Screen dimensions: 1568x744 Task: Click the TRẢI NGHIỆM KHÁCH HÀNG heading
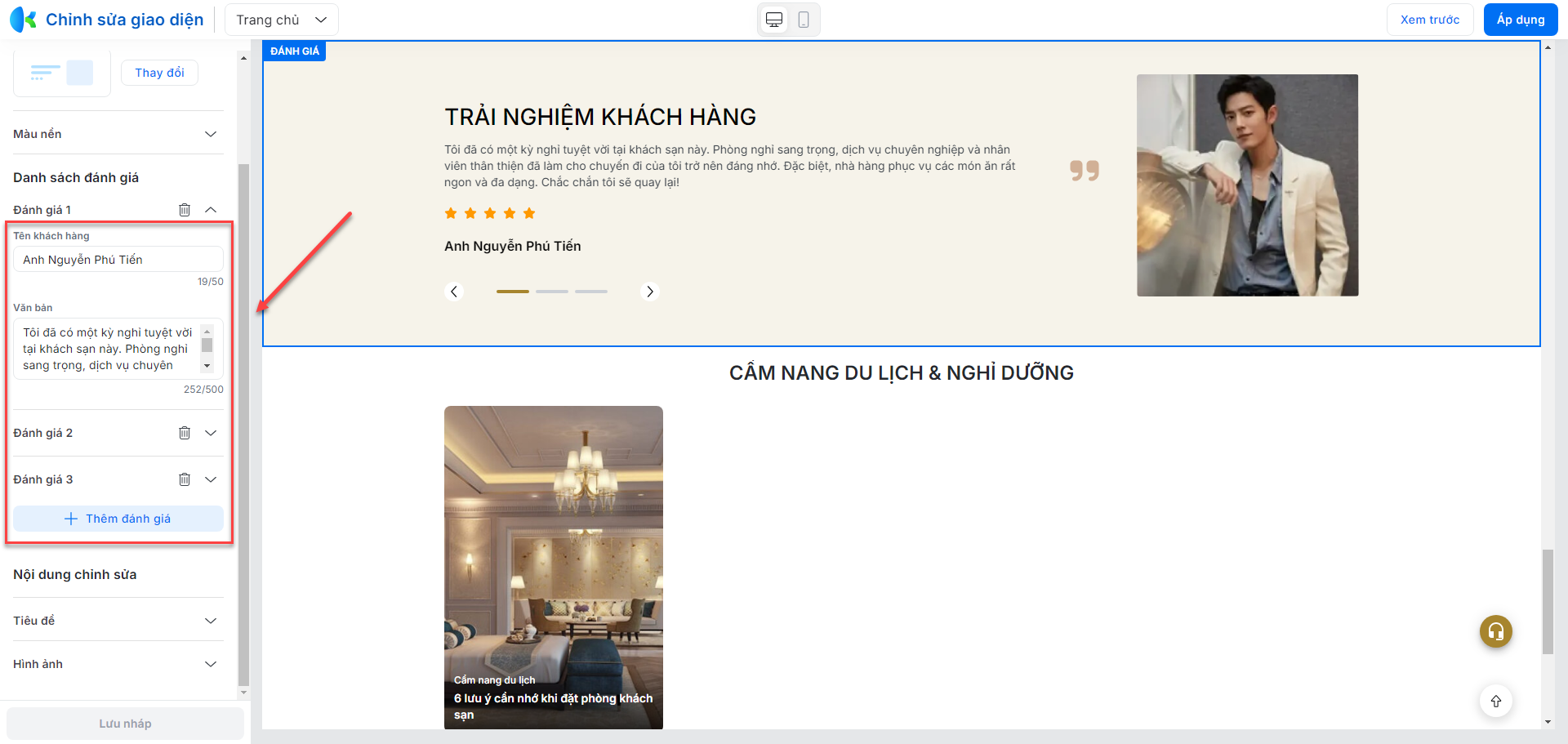[x=600, y=117]
